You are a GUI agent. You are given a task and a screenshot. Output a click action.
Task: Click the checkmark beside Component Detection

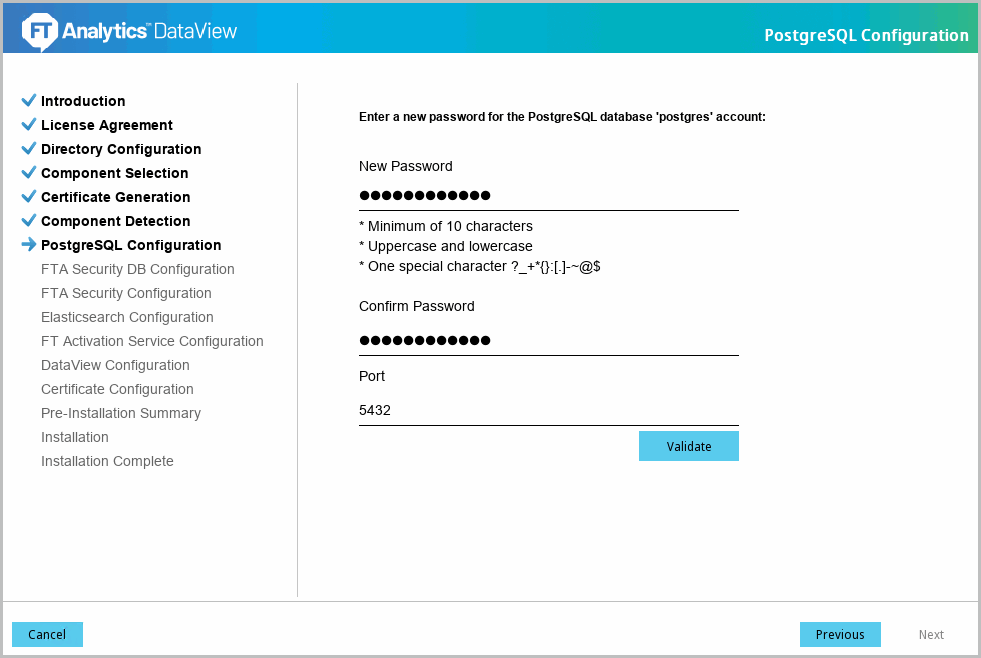(28, 221)
